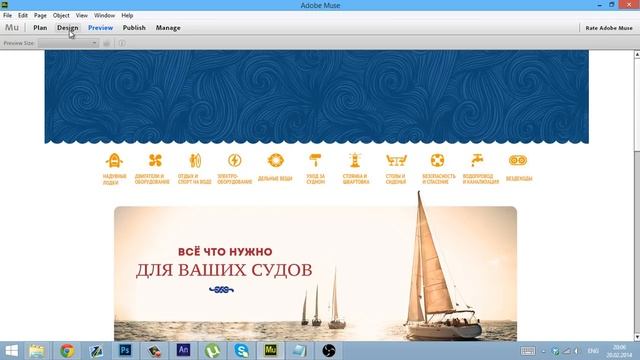The image size is (640, 360).
Task: Click the preview info icon in toolbar
Action: 122,43
